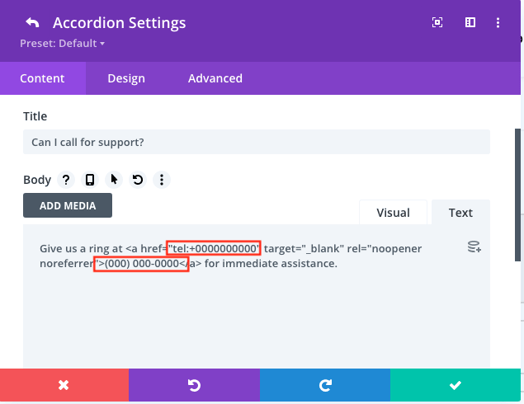The height and width of the screenshot is (404, 524).
Task: Select the Content tab
Action: pyautogui.click(x=42, y=79)
